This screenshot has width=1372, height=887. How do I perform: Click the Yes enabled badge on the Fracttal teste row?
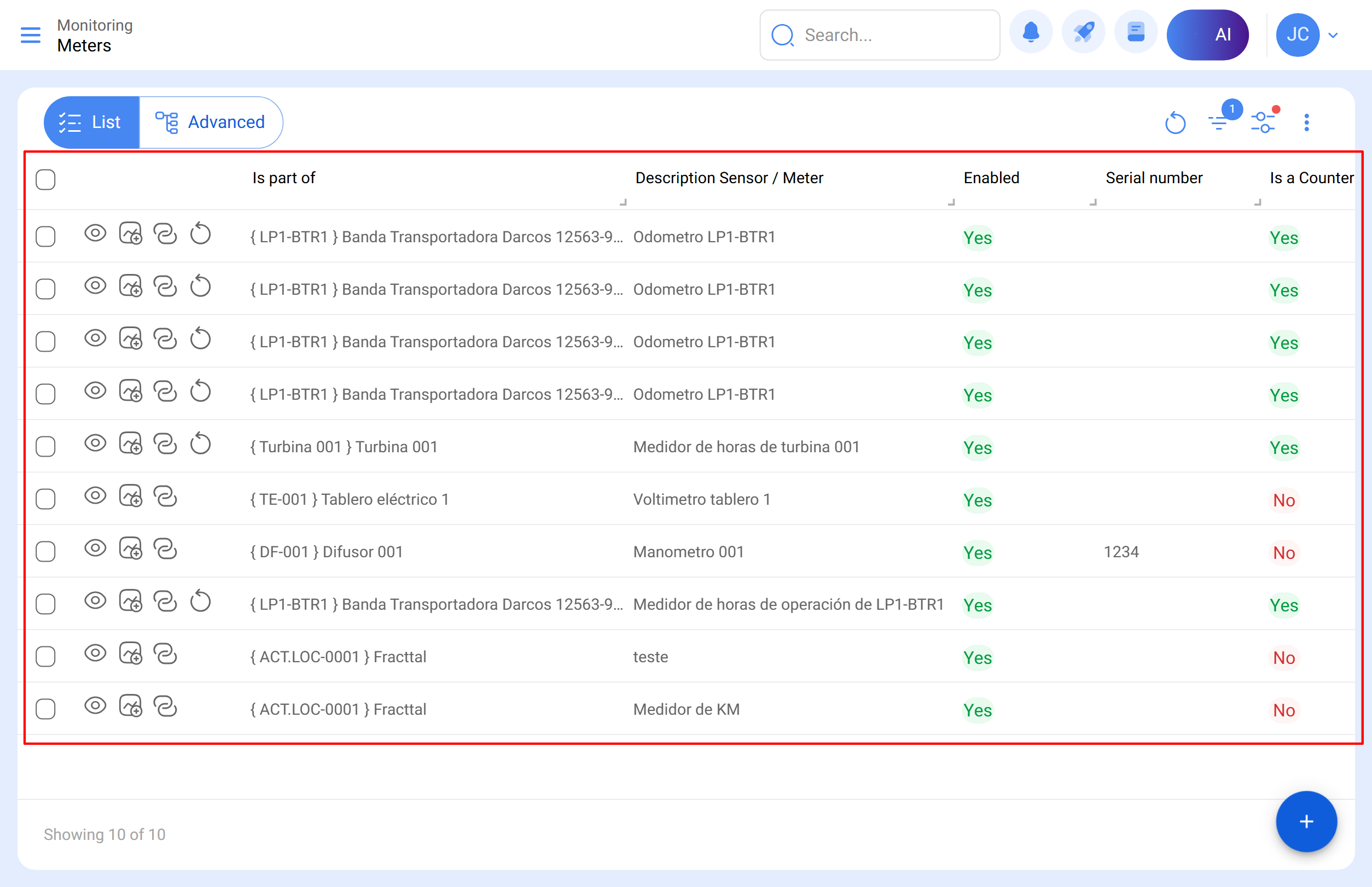point(977,657)
